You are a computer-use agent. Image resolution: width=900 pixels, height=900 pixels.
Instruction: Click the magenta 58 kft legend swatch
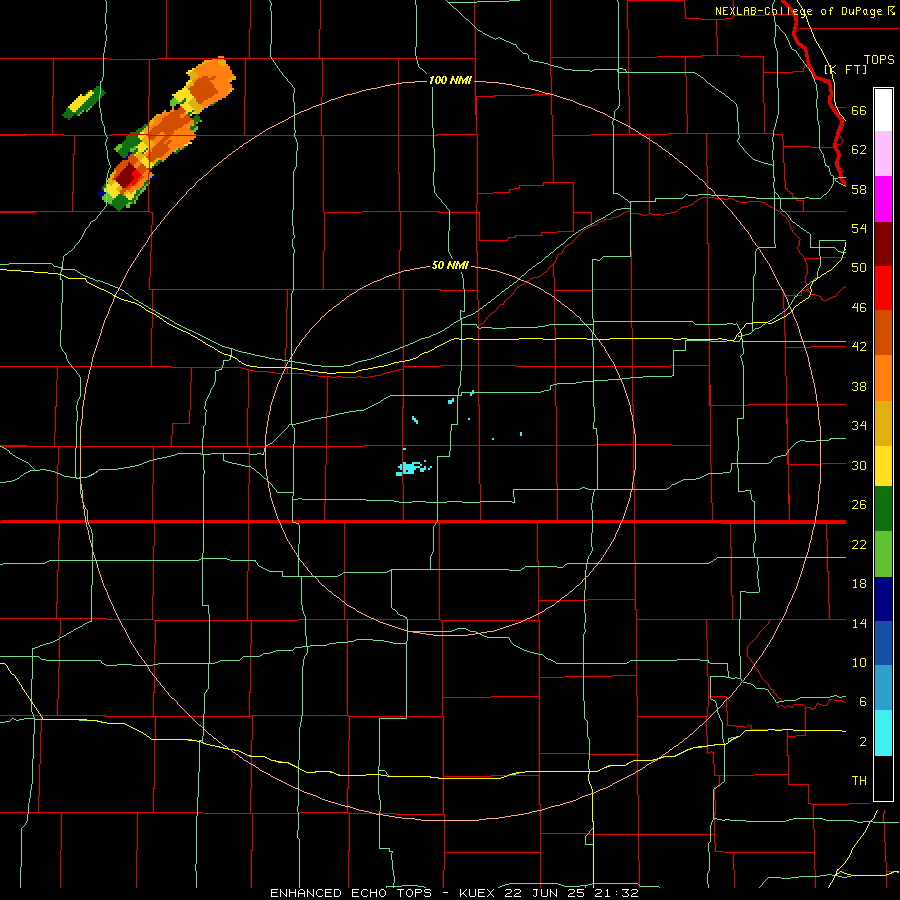883,199
